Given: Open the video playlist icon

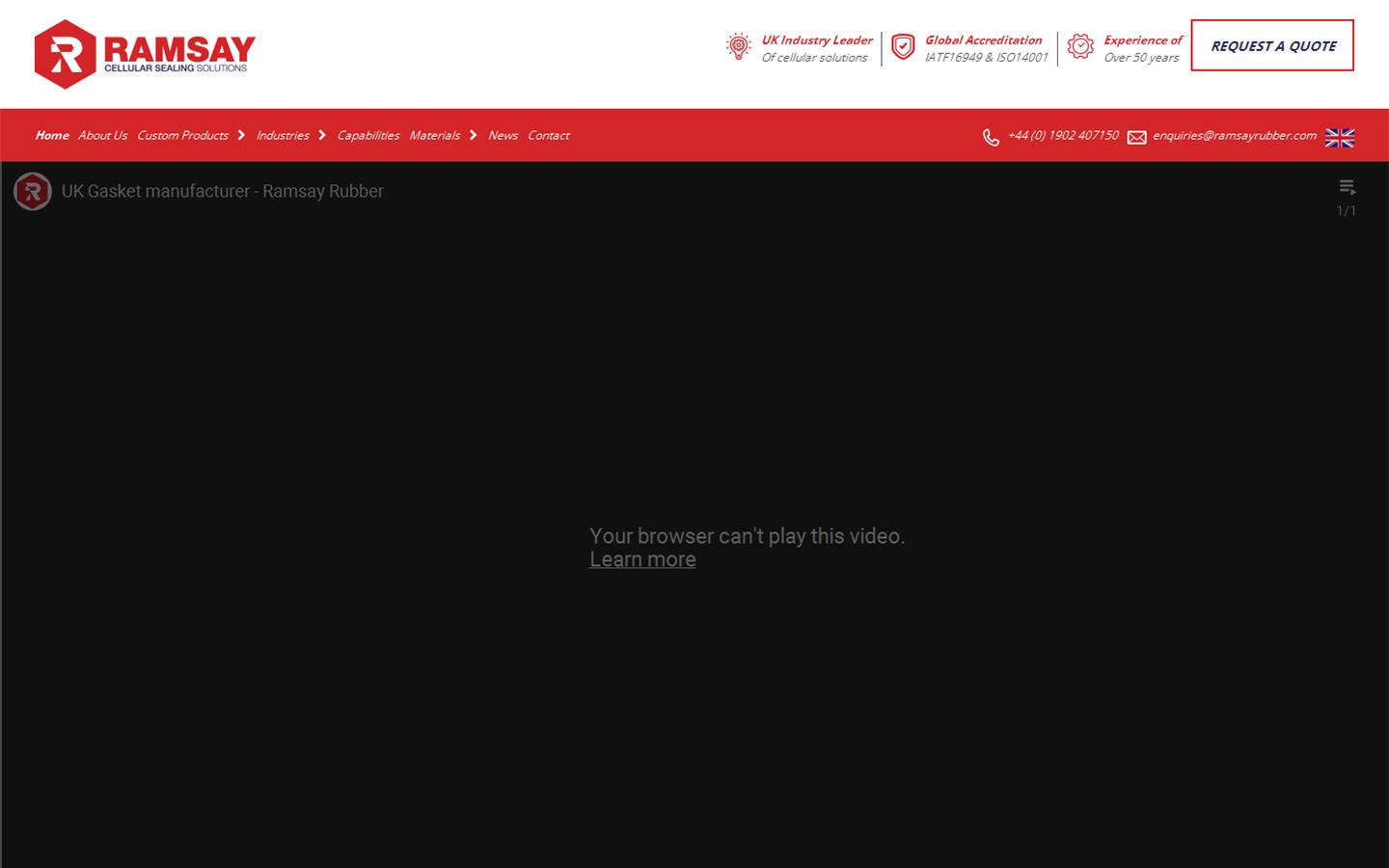Looking at the screenshot, I should point(1347,187).
